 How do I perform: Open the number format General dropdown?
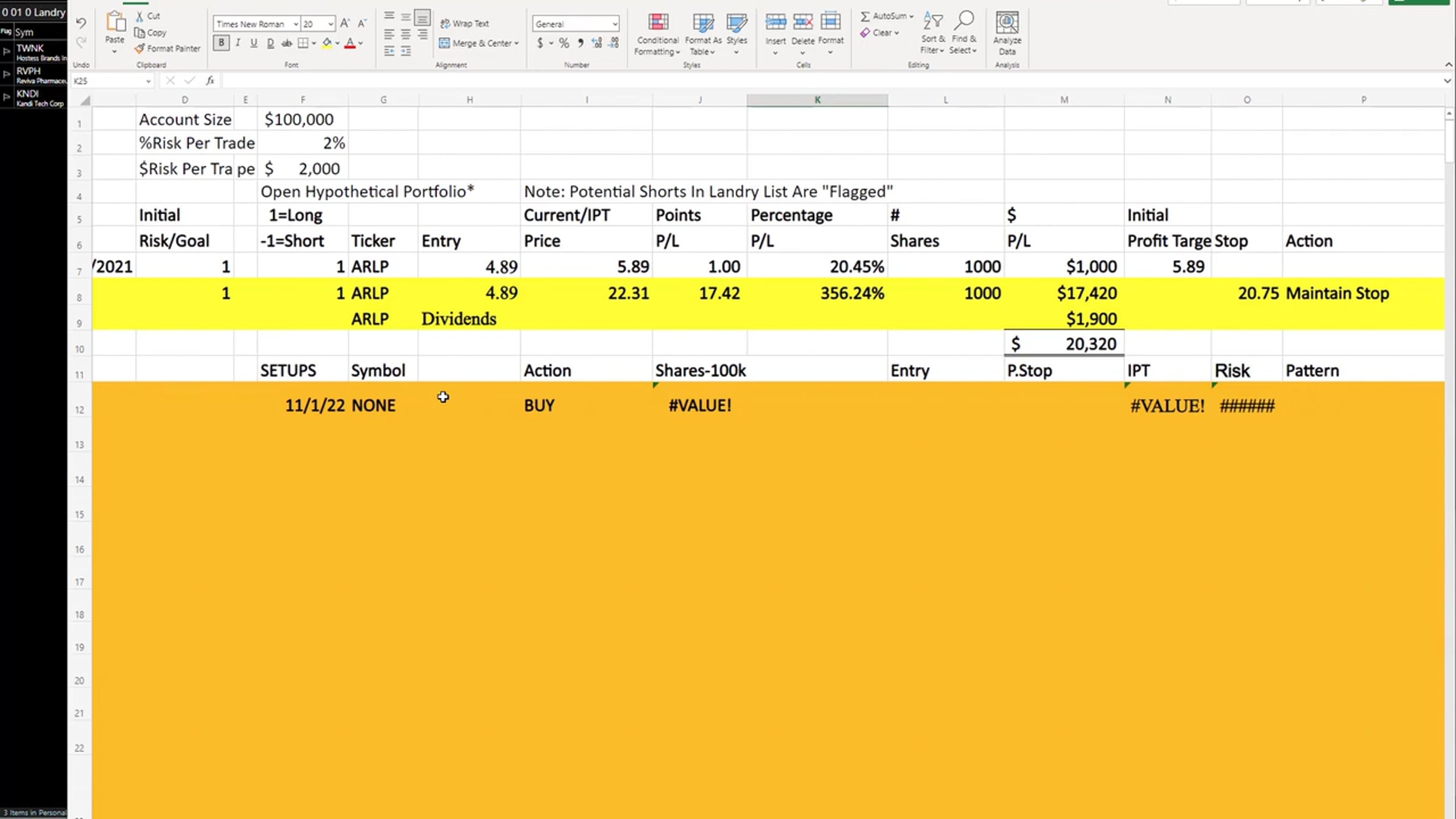615,24
